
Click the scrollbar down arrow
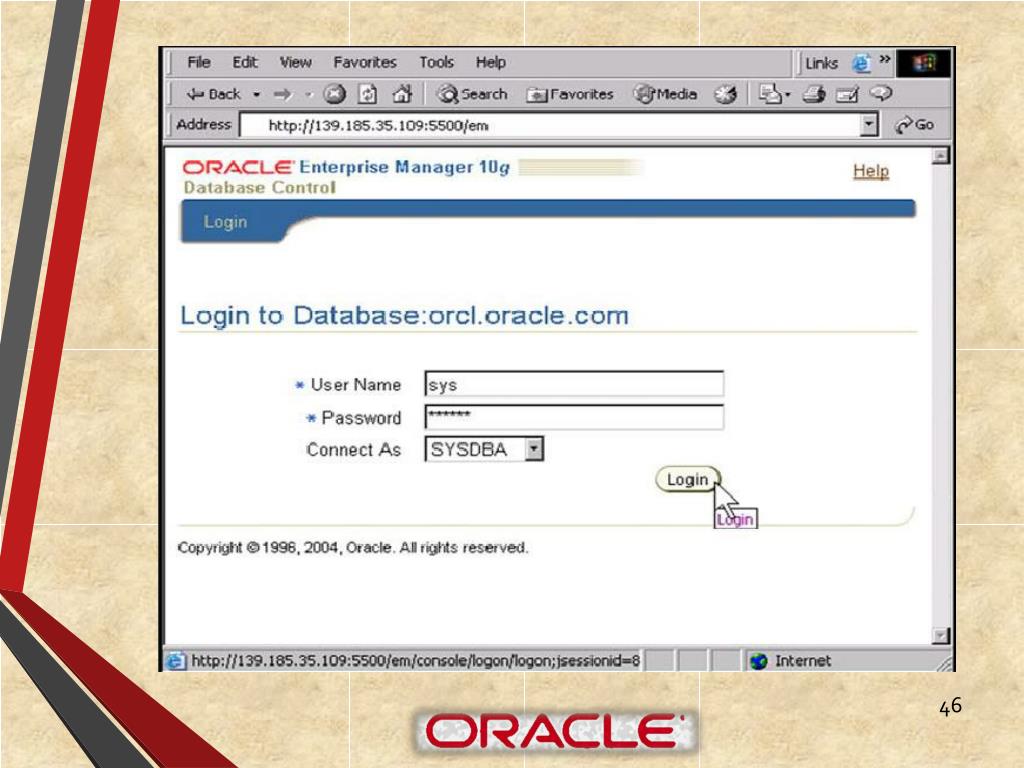[940, 635]
